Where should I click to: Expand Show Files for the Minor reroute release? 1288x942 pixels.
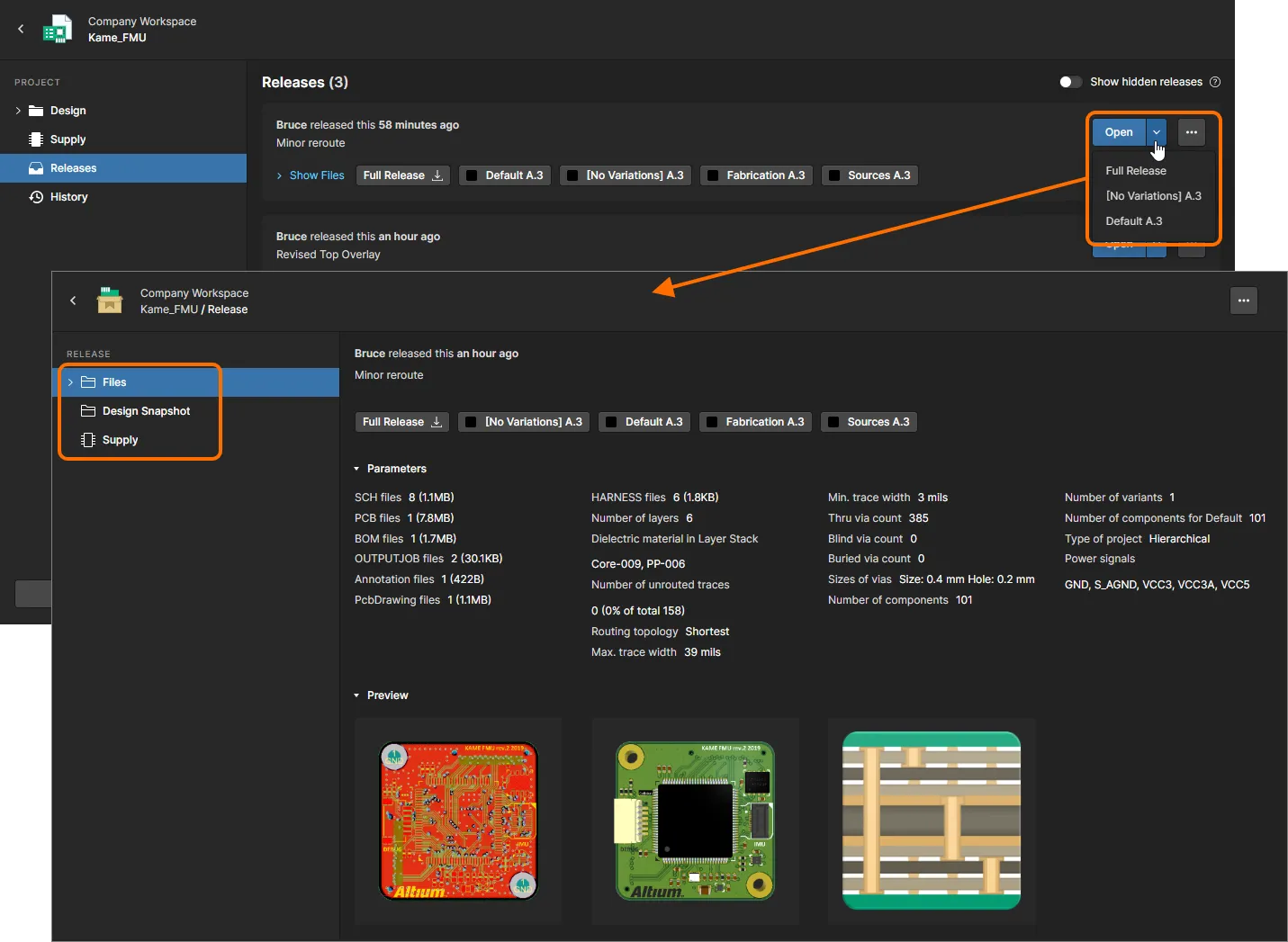tap(280, 175)
